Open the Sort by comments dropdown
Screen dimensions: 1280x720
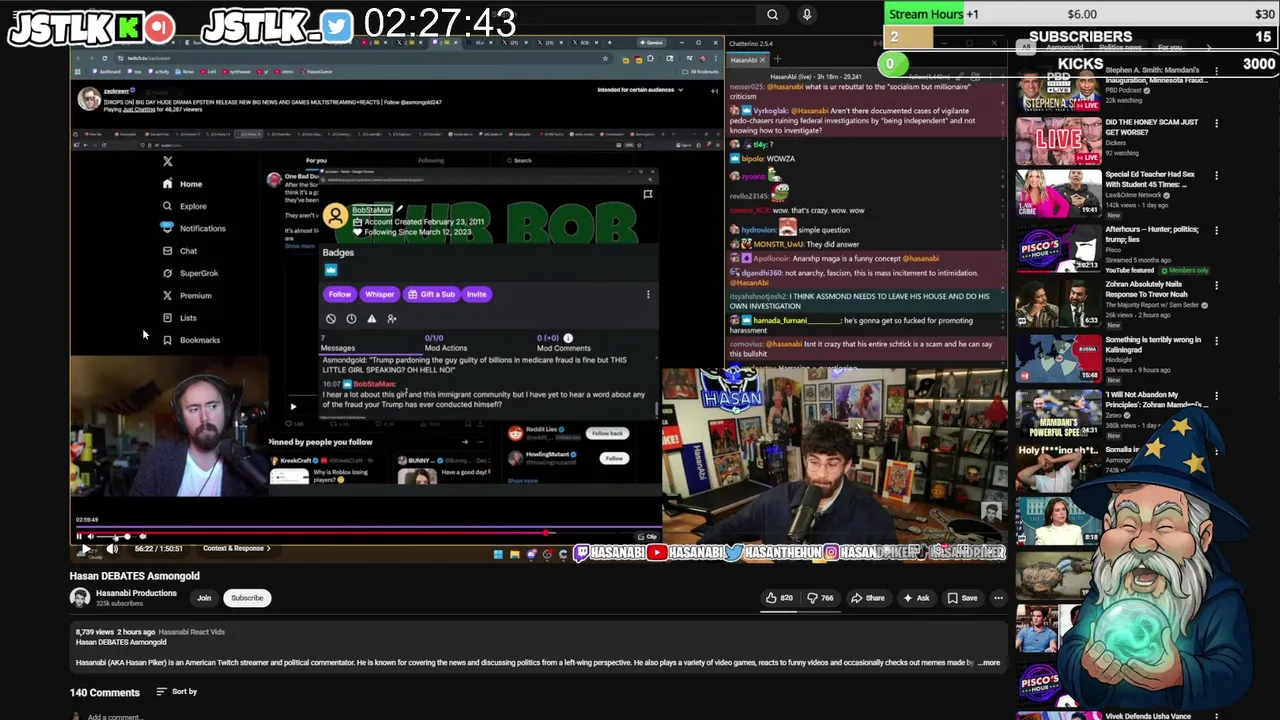pos(177,692)
